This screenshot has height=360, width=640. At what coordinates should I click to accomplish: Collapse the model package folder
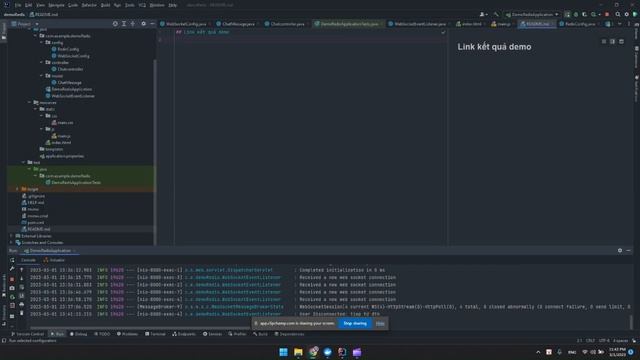click(42, 76)
